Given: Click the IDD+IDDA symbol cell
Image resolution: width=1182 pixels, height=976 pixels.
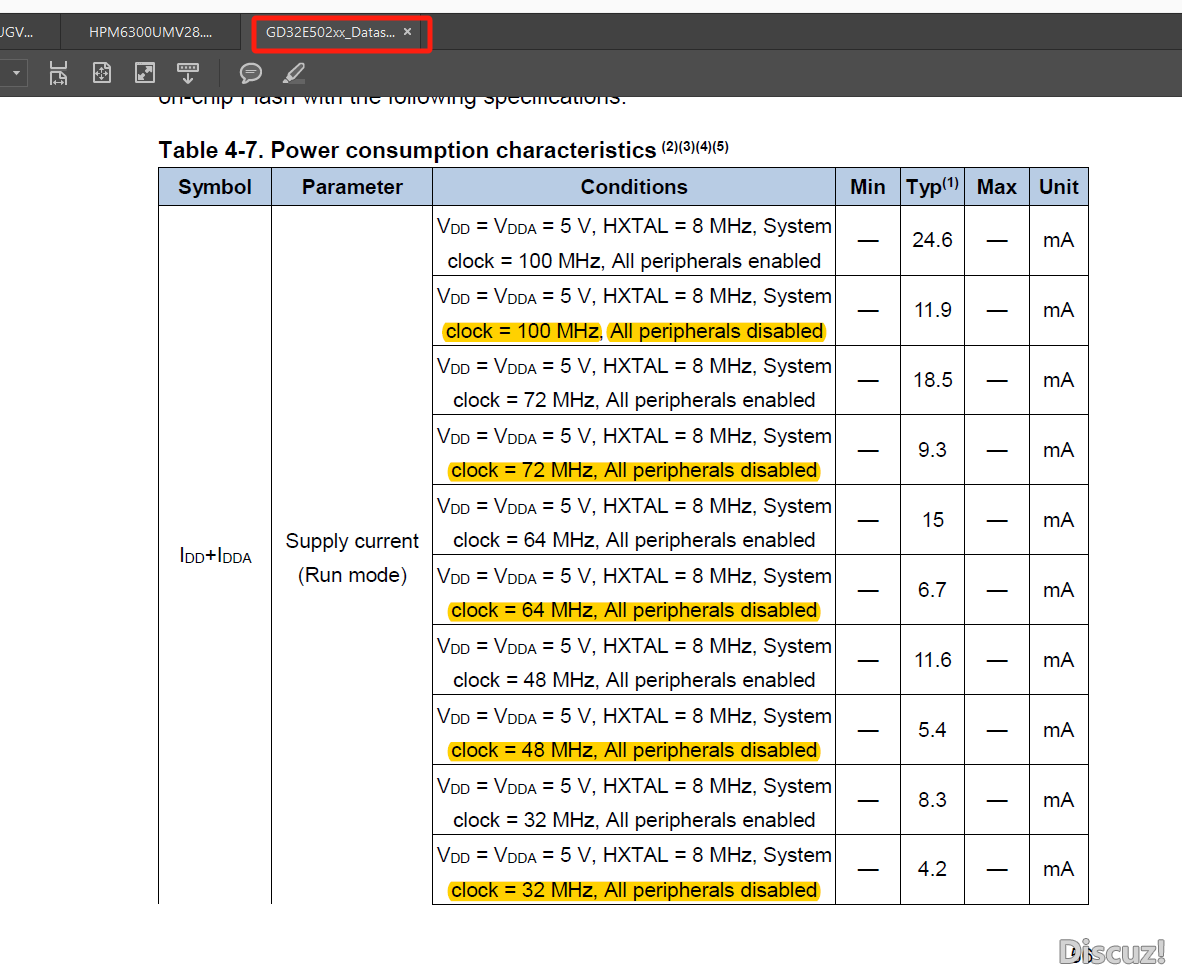Looking at the screenshot, I should pyautogui.click(x=215, y=556).
